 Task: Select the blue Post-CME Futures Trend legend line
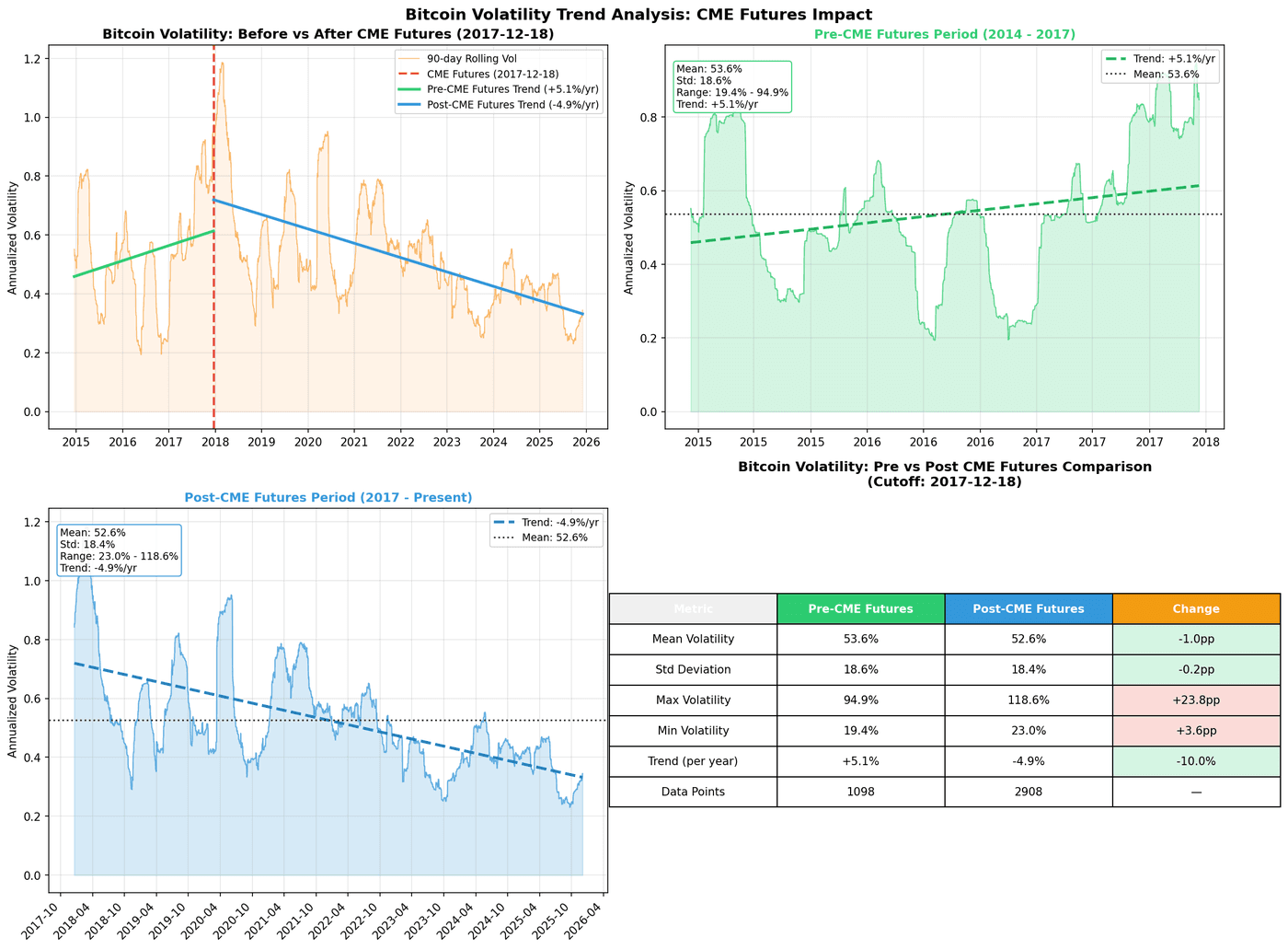(411, 104)
